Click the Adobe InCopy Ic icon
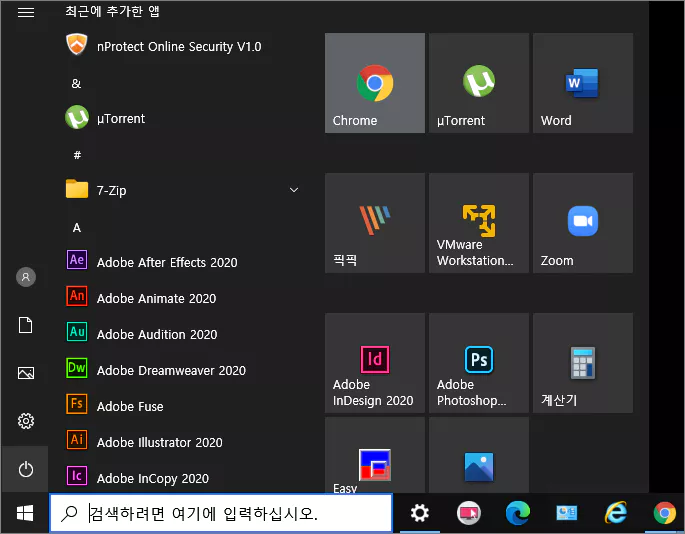Image resolution: width=685 pixels, height=534 pixels. click(x=77, y=476)
